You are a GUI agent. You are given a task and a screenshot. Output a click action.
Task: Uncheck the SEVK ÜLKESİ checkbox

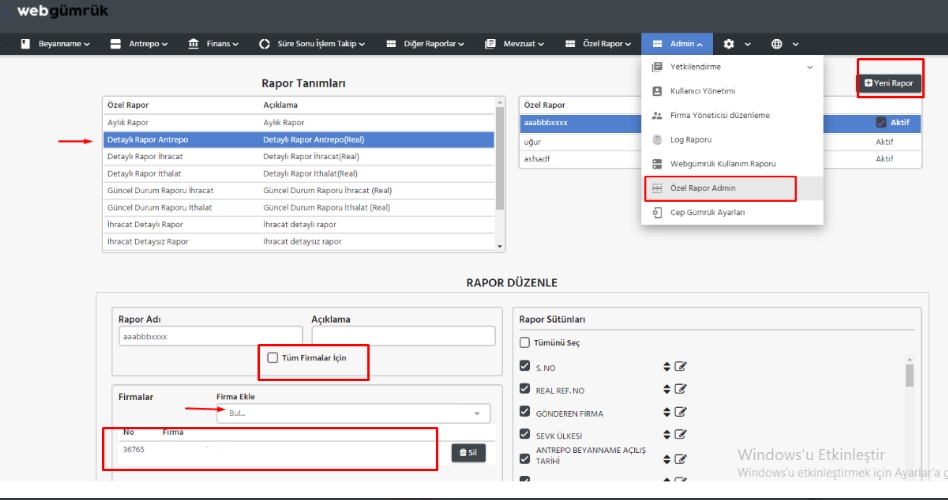(525, 434)
